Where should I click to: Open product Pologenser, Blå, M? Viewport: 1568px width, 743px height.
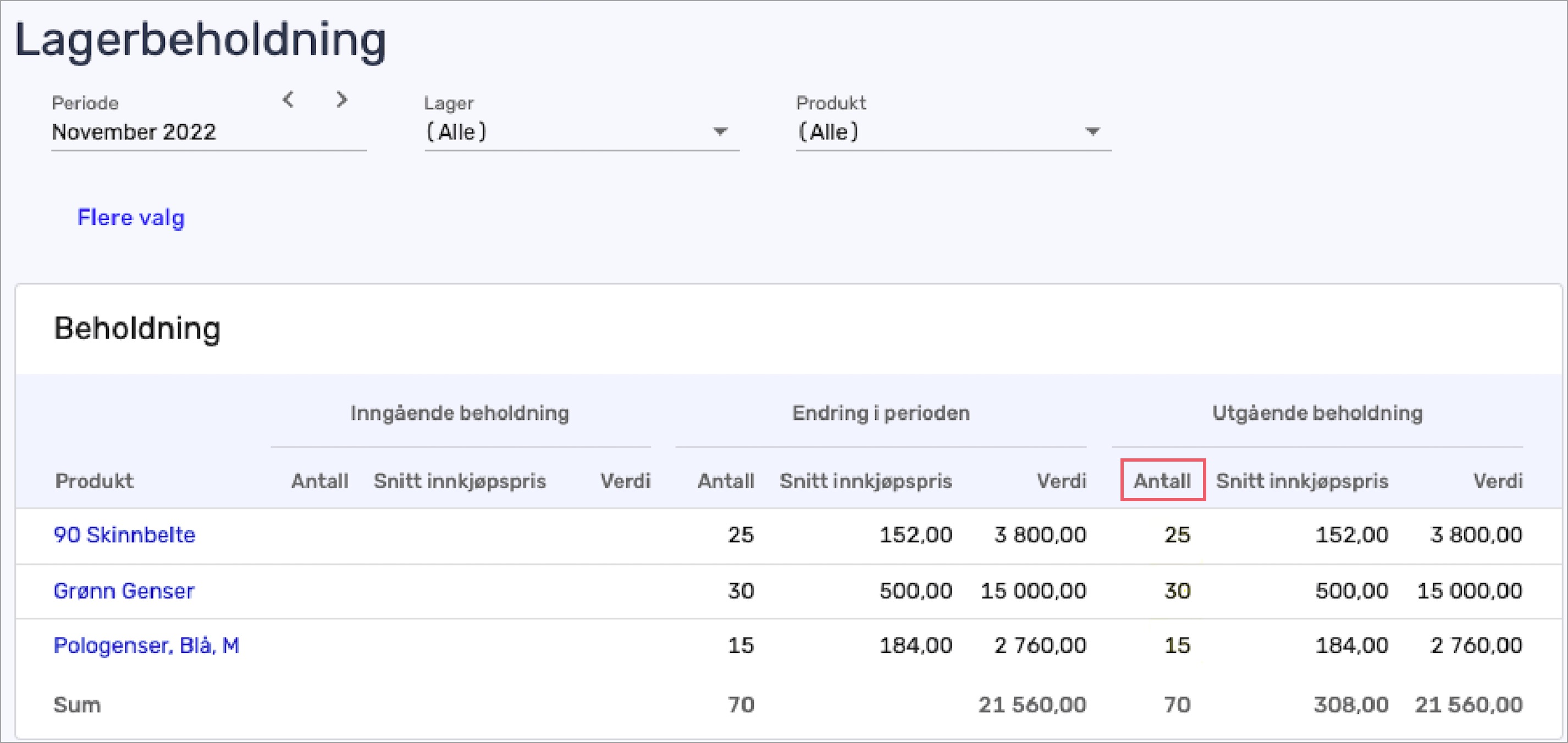pos(146,646)
